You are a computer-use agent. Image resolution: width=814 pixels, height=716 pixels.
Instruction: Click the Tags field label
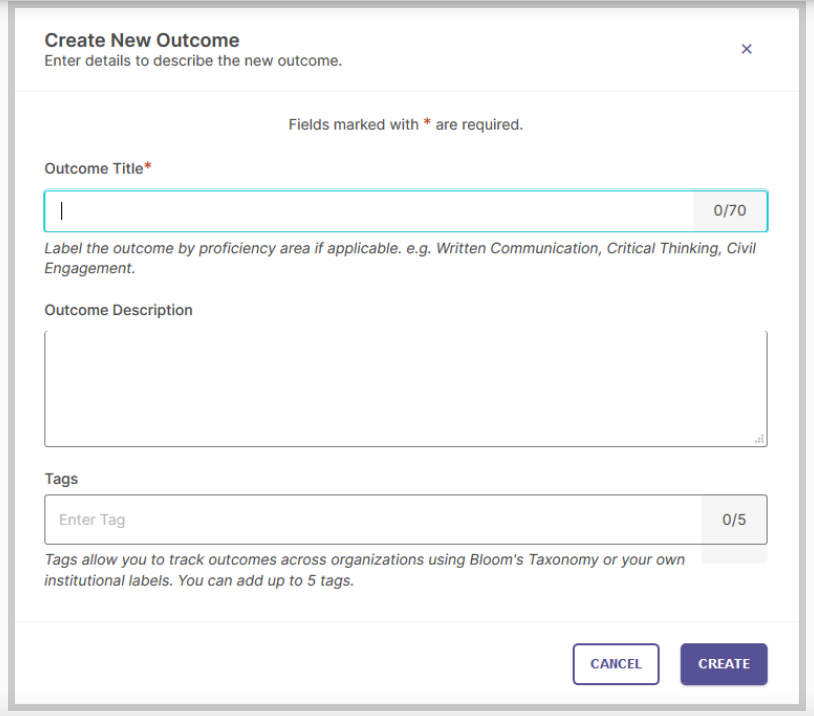tap(61, 478)
